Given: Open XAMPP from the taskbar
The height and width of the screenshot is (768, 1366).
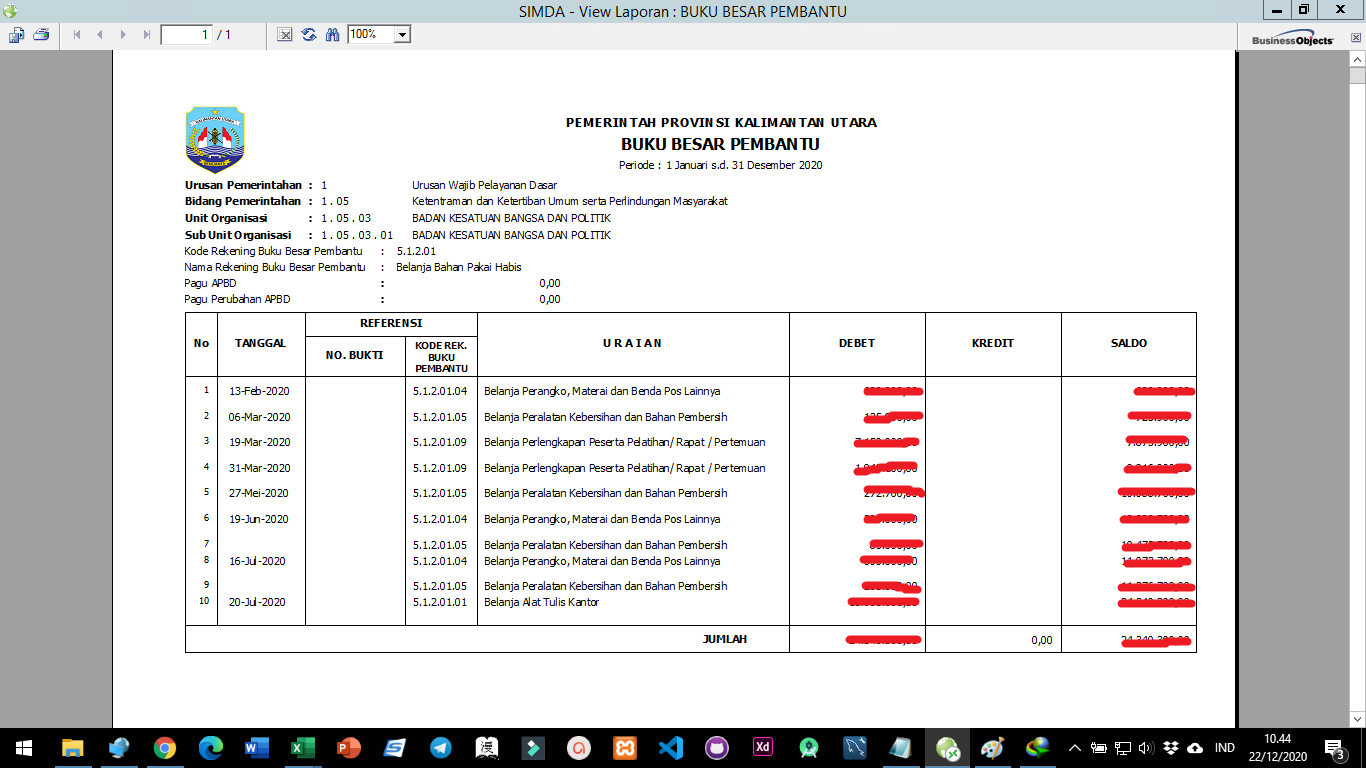Looking at the screenshot, I should [x=625, y=747].
